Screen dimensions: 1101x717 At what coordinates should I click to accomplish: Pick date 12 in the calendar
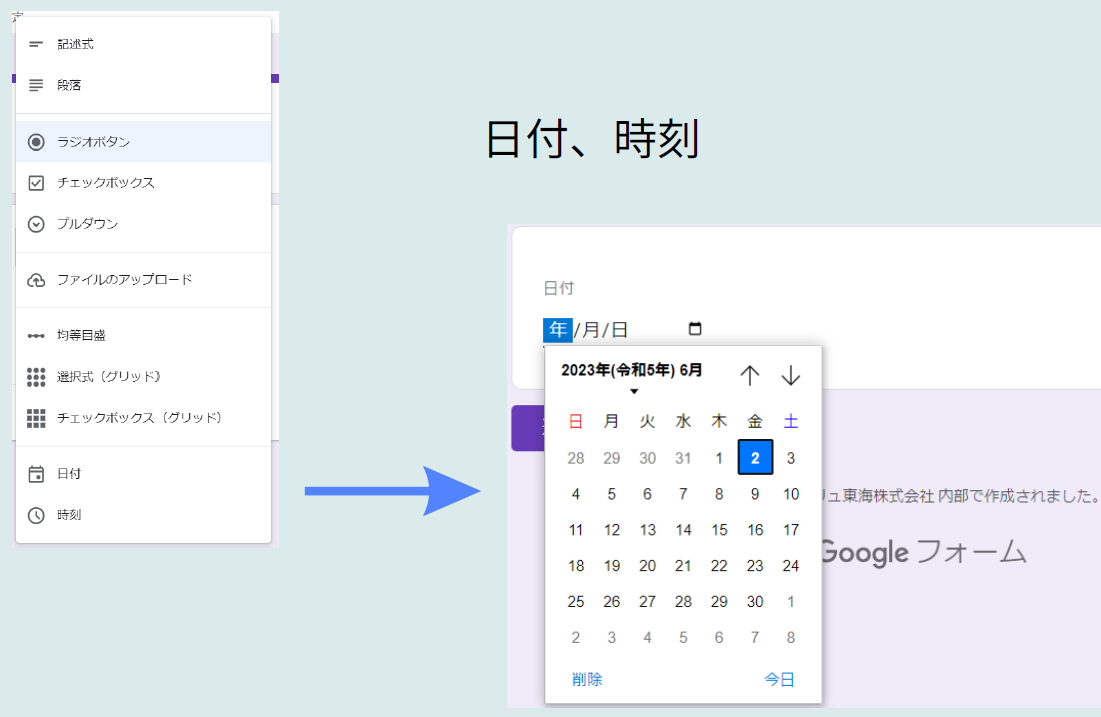[x=612, y=529]
